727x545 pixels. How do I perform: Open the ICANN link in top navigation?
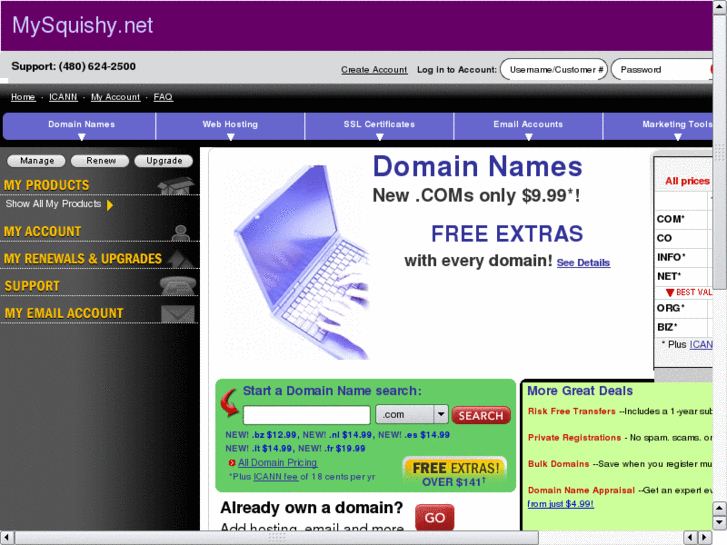point(63,96)
